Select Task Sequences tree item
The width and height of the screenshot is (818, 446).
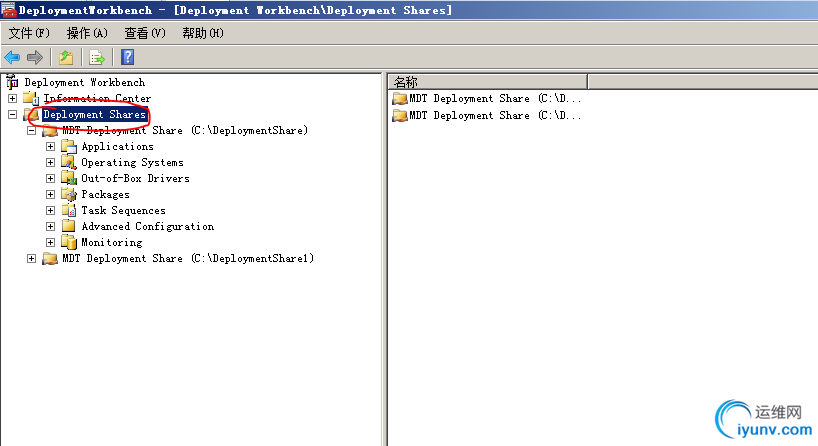pos(123,211)
